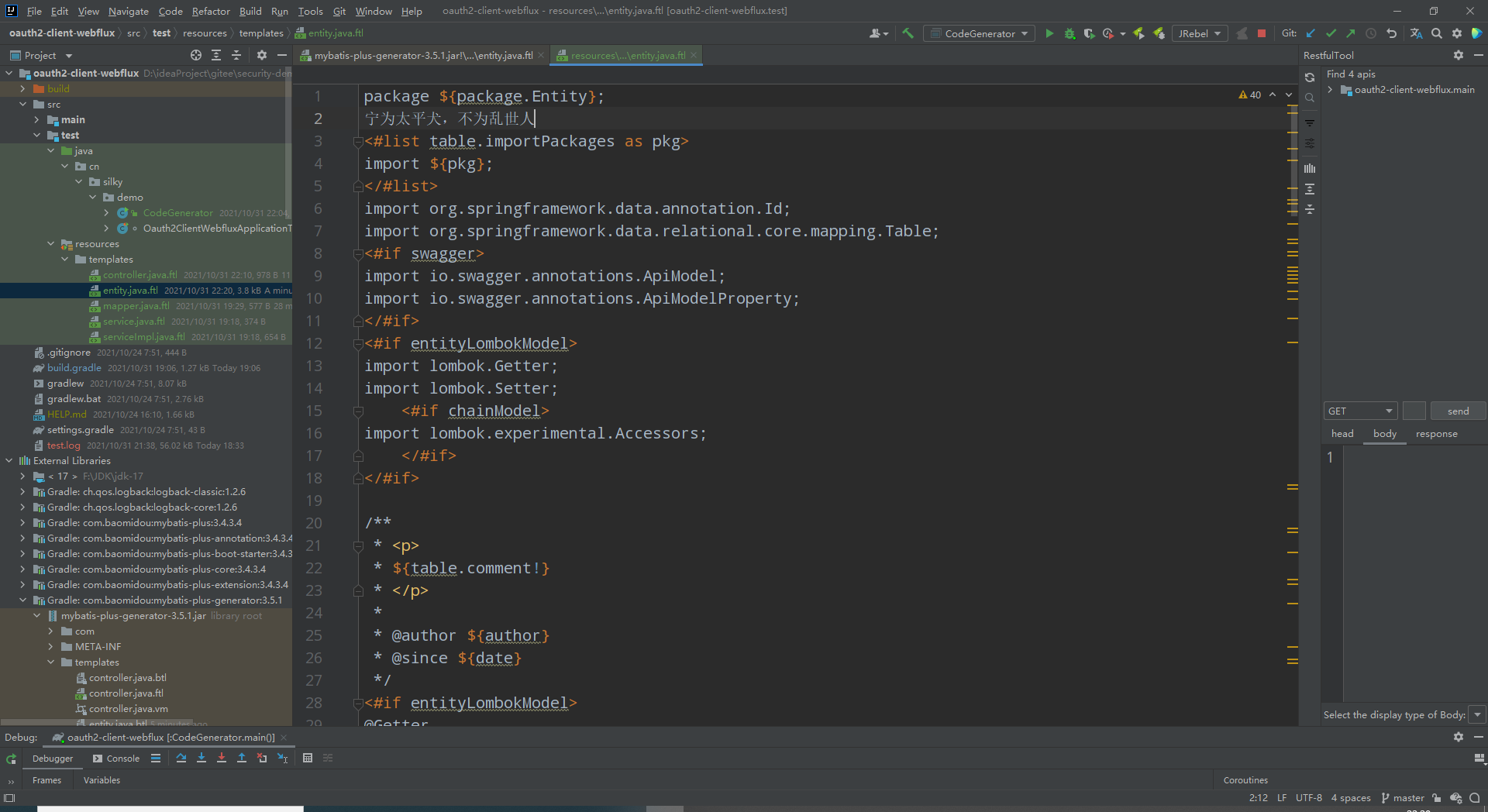Collapse External Libraries node

[x=9, y=460]
